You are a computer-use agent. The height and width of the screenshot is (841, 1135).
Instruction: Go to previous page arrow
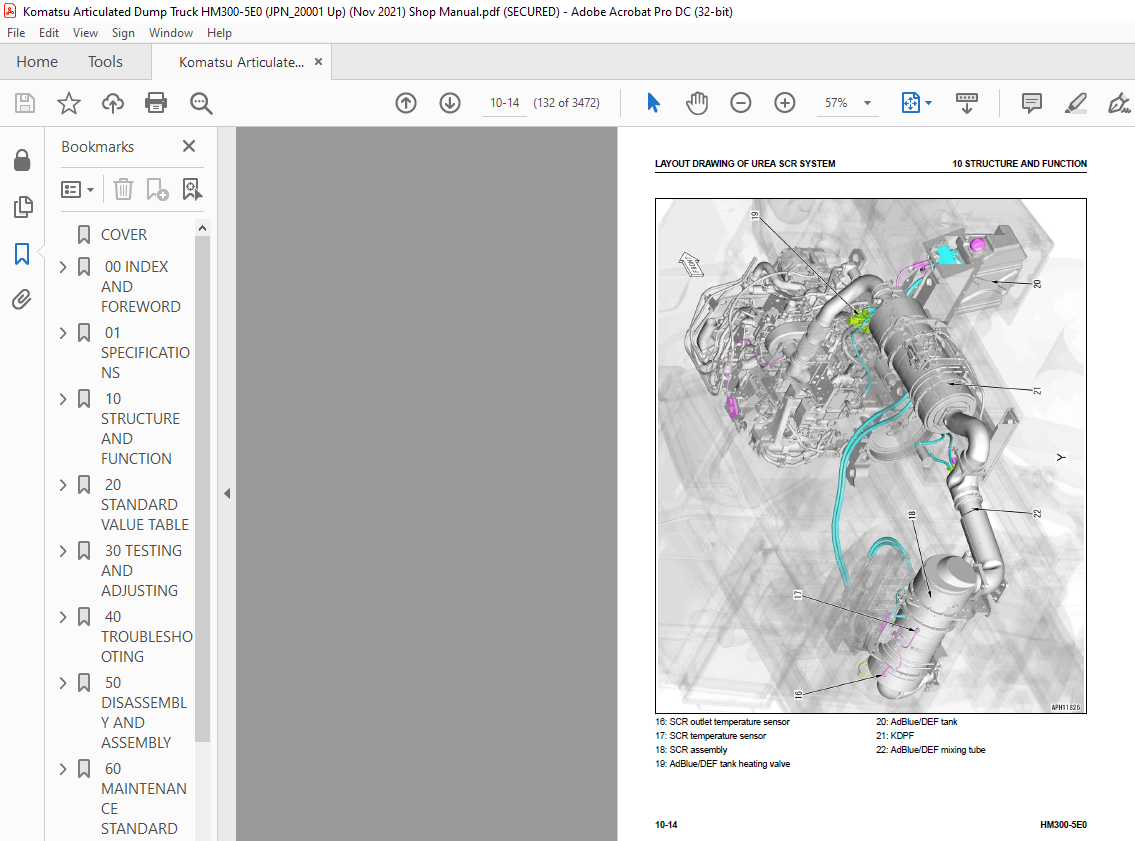[x=406, y=103]
